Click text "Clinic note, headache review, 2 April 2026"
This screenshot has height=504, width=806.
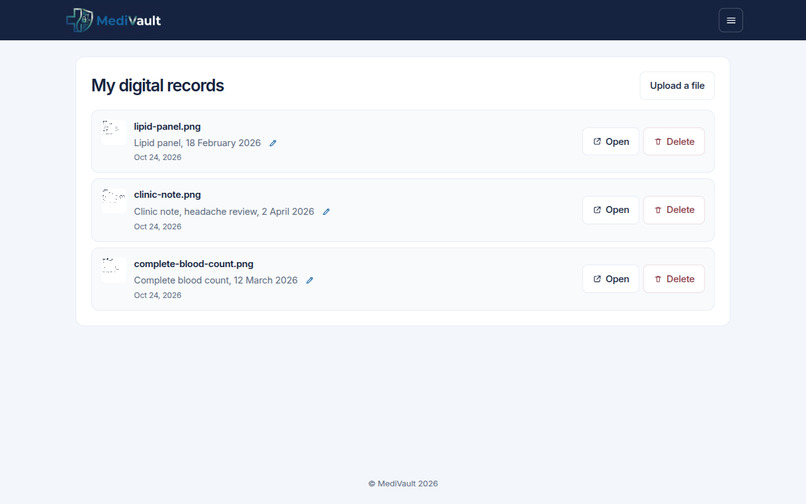click(224, 211)
